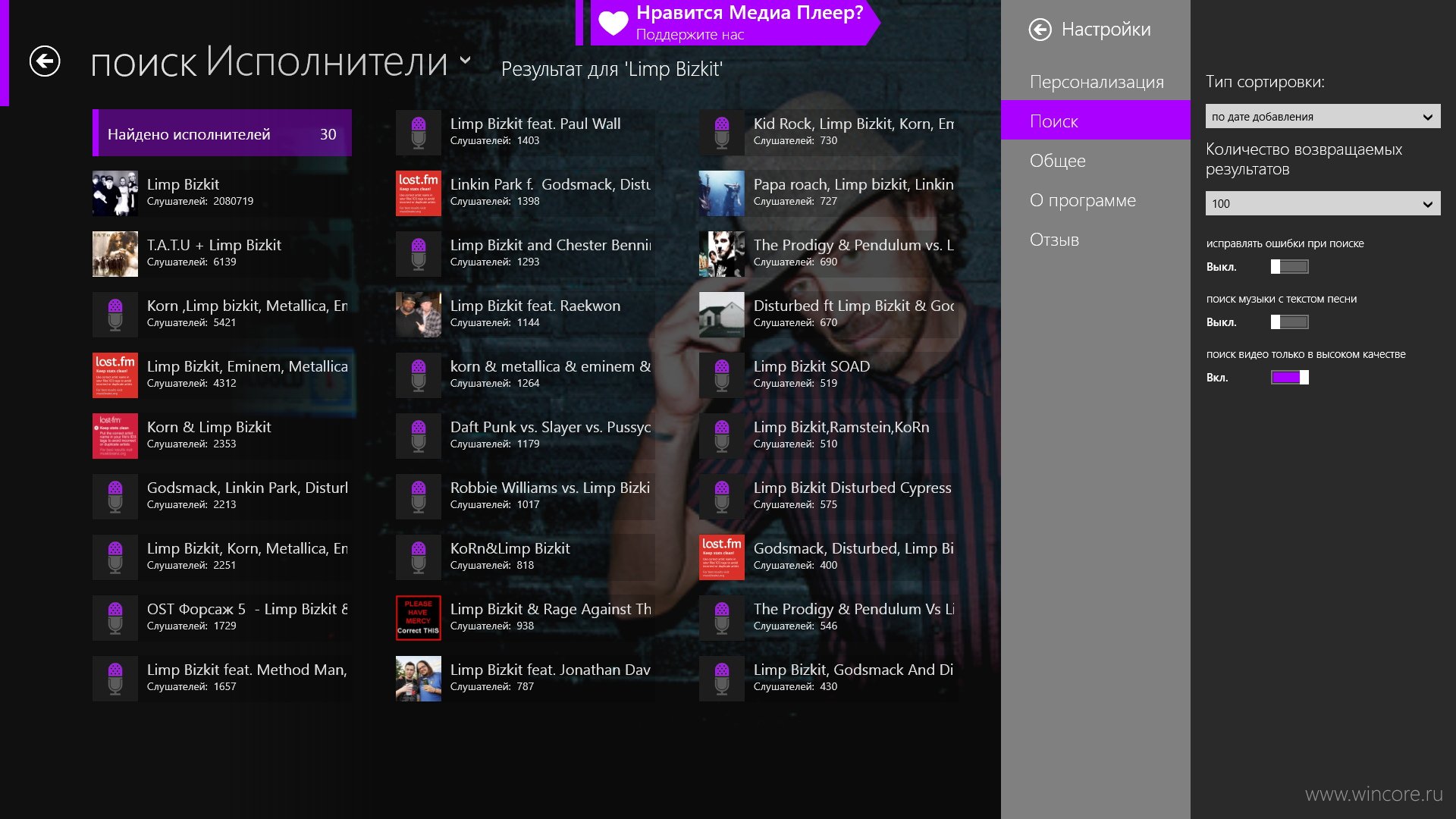
Task: Open the results count dropdown showing 100
Action: point(1323,203)
